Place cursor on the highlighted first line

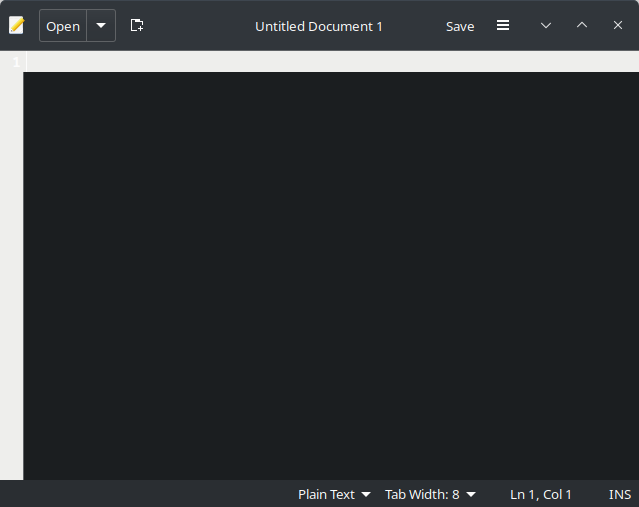330,62
